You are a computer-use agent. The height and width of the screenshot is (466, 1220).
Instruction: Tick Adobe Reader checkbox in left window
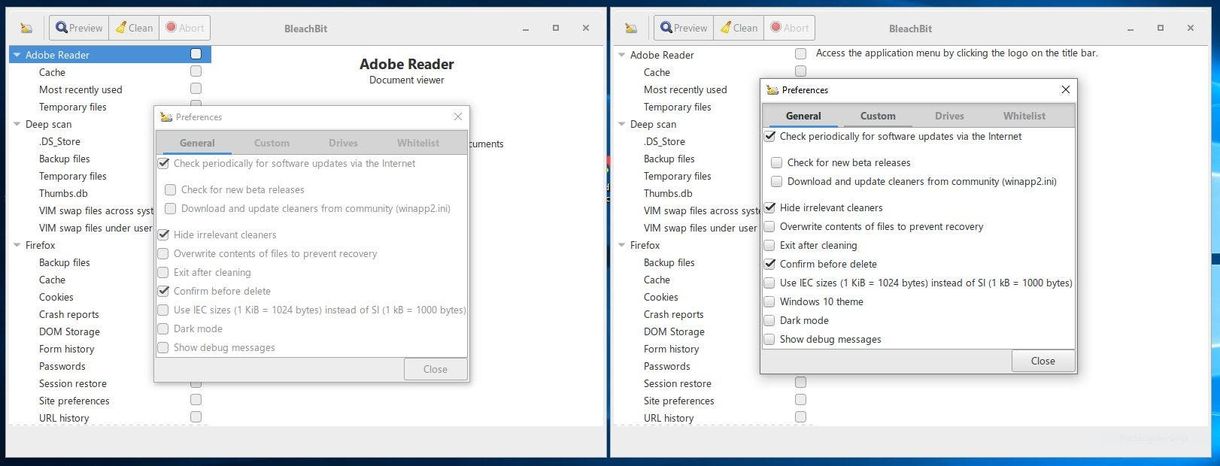pyautogui.click(x=196, y=54)
